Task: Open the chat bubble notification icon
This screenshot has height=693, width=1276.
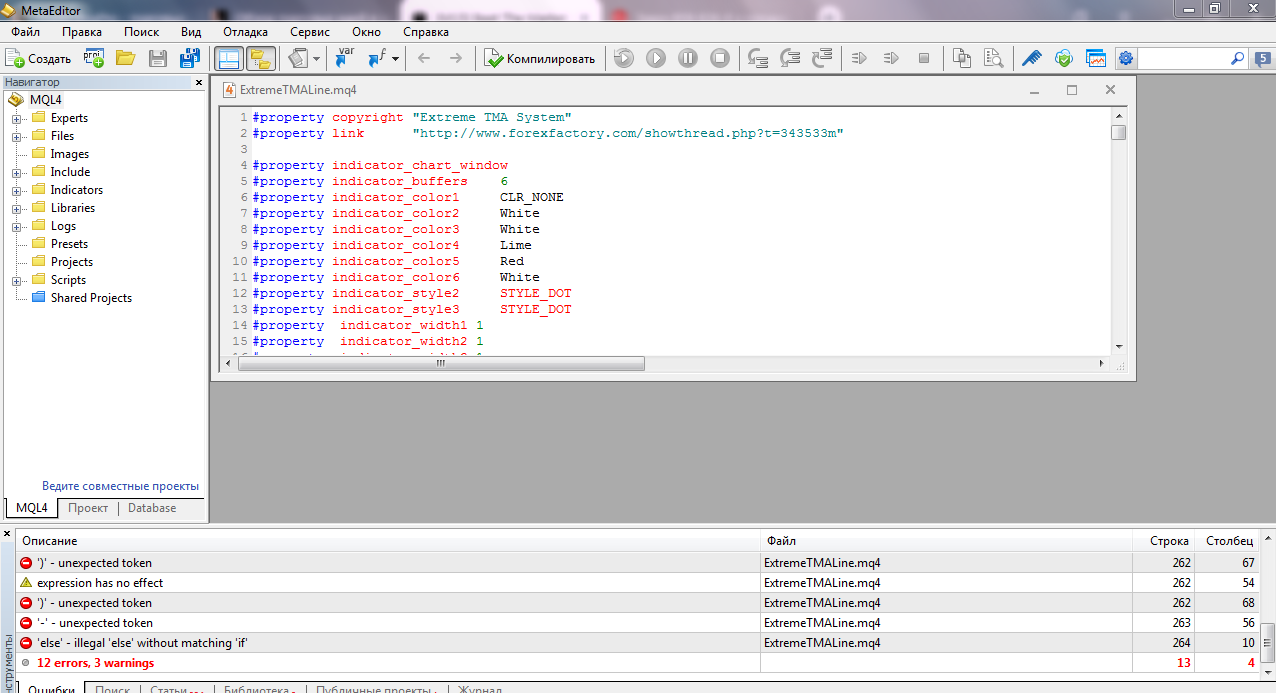Action: click(1263, 58)
